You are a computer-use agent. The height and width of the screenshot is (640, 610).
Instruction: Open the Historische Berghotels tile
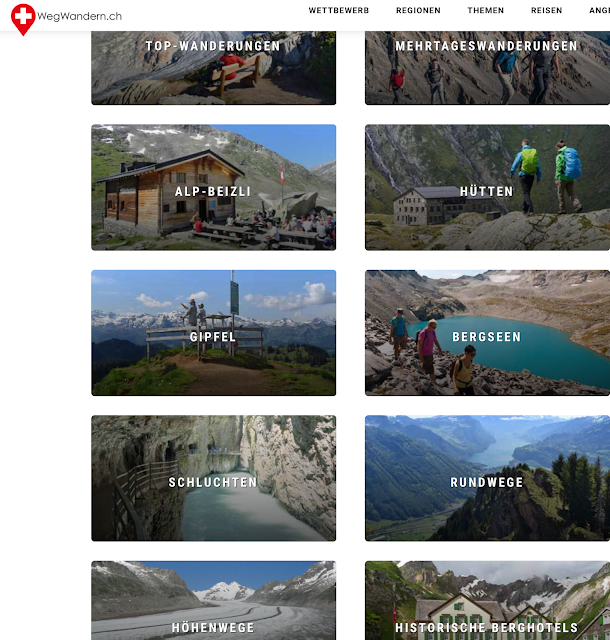tap(487, 600)
